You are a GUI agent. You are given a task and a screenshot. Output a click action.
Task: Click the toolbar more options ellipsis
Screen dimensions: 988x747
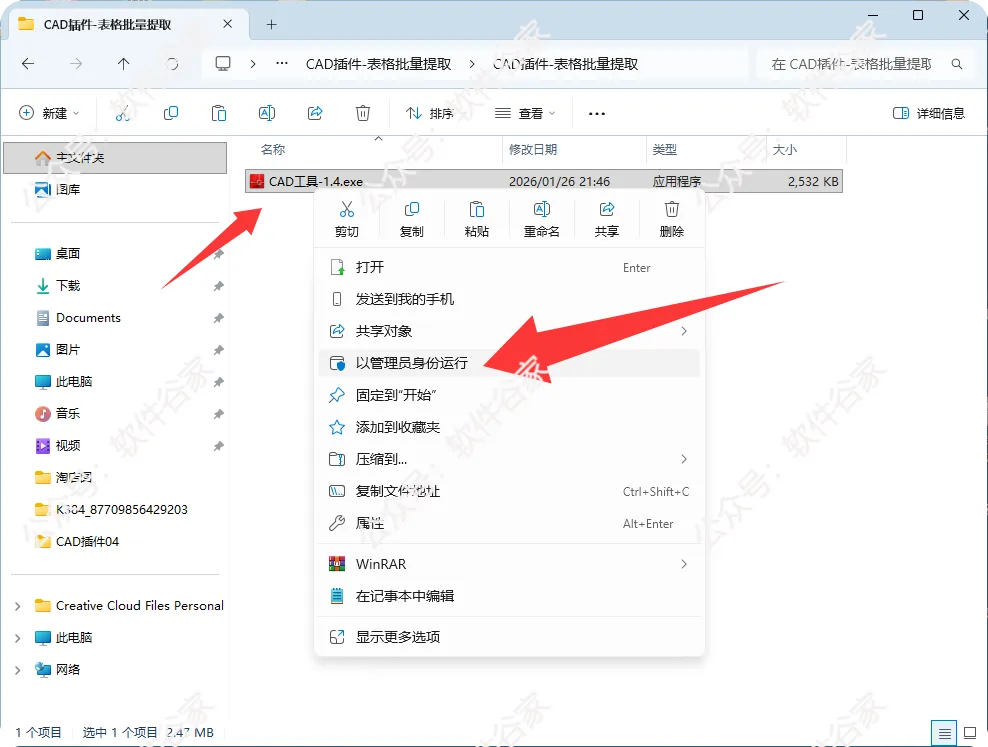(x=597, y=114)
